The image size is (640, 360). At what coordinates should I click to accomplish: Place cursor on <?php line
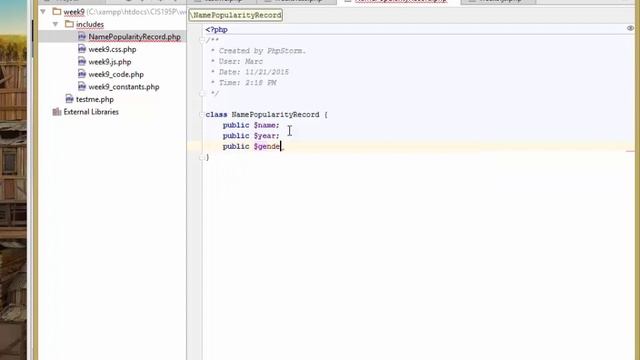[x=216, y=30]
